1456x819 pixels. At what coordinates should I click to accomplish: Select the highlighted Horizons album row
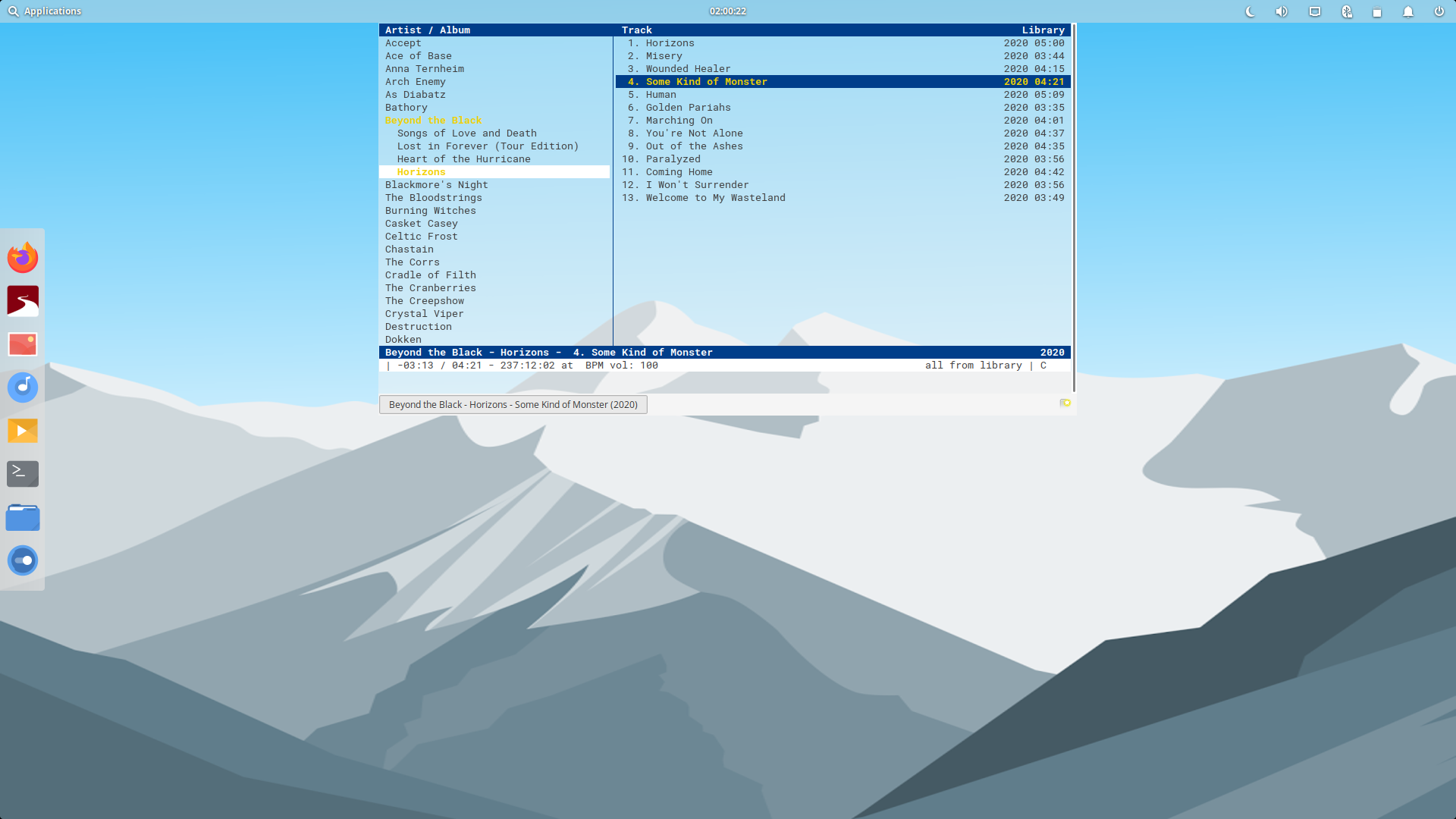(x=494, y=172)
